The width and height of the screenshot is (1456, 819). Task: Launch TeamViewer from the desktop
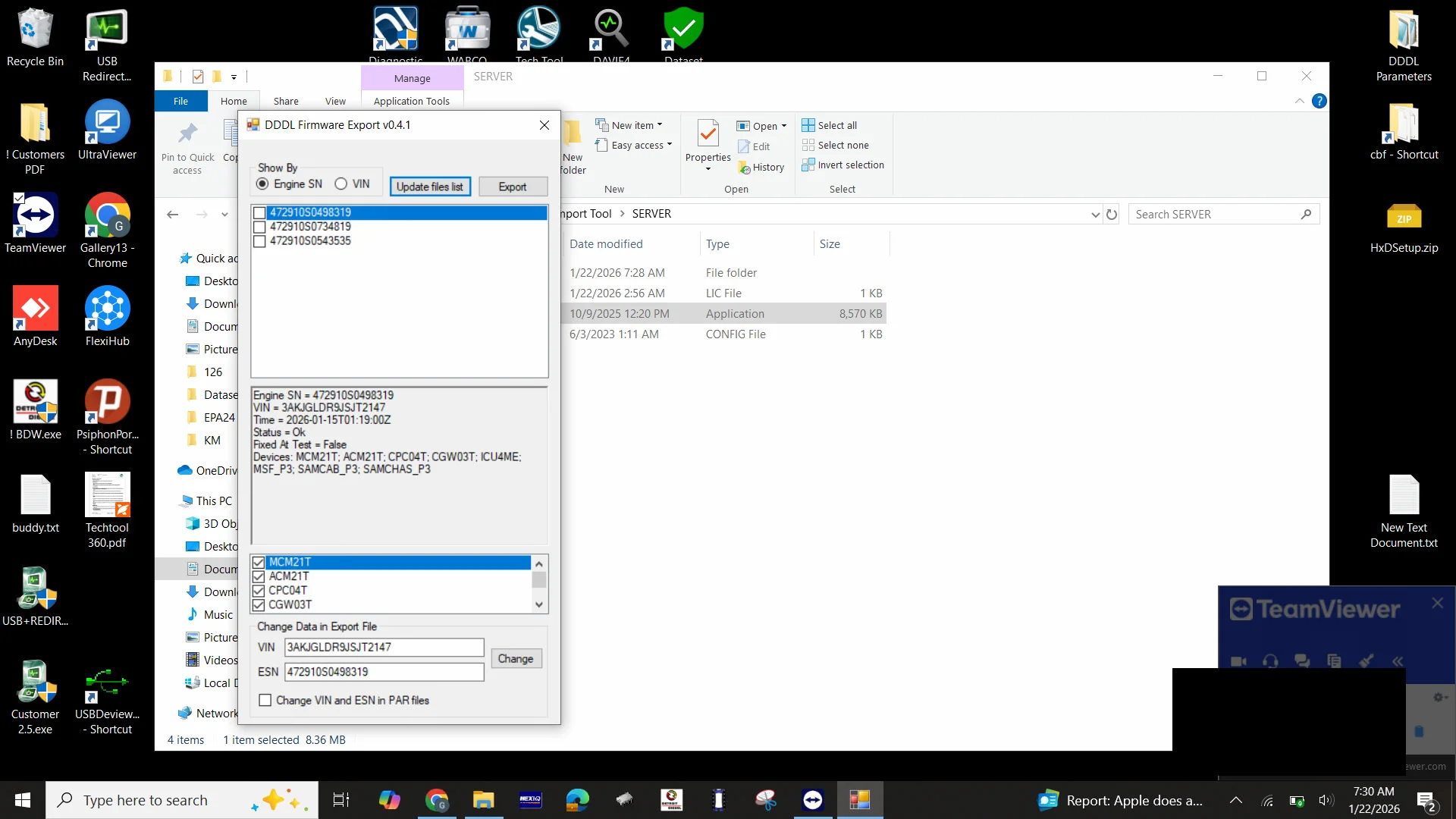(x=35, y=224)
